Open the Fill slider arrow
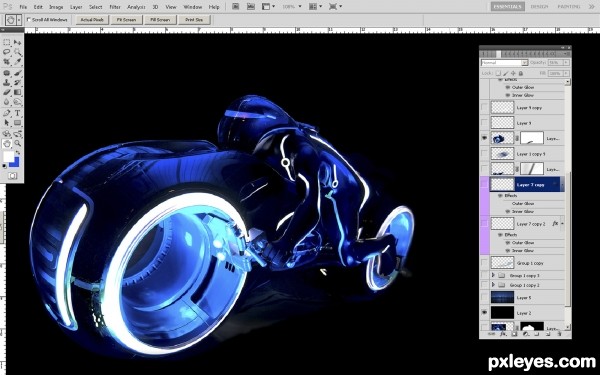Screen dimensions: 600x375 pos(566,73)
